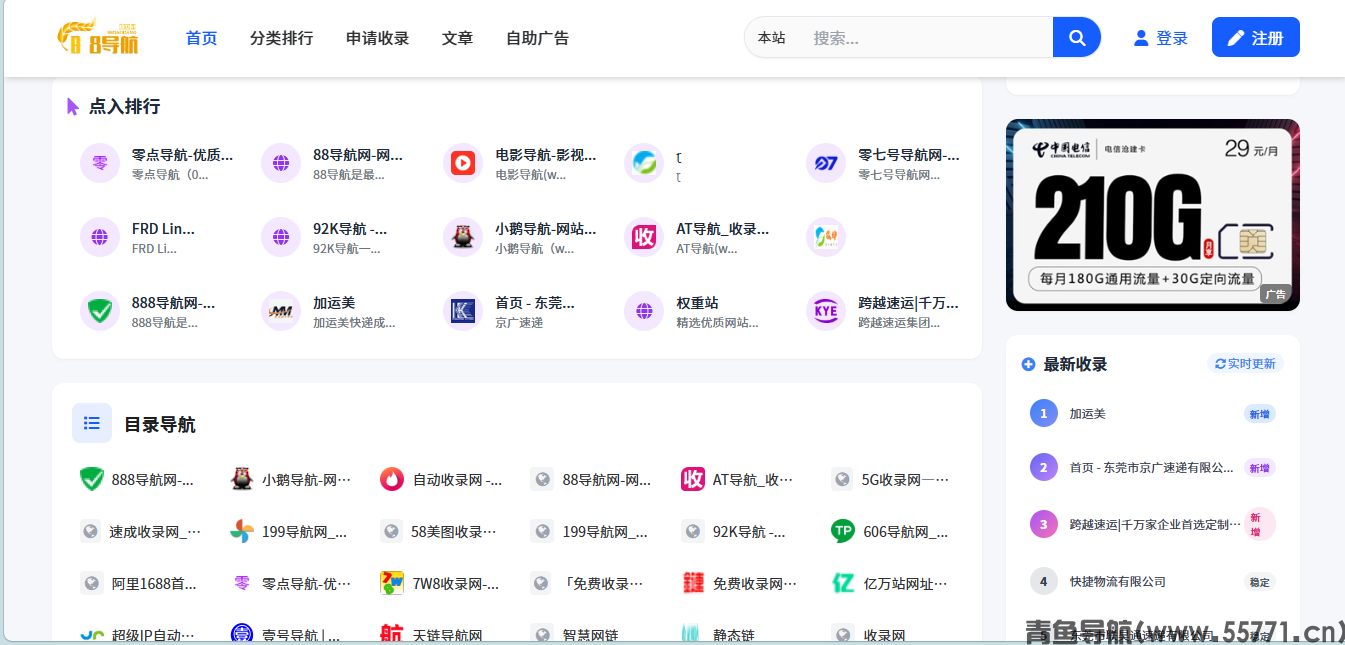Click the KYE icon of 跨越速运
The width and height of the screenshot is (1345, 645).
[826, 311]
